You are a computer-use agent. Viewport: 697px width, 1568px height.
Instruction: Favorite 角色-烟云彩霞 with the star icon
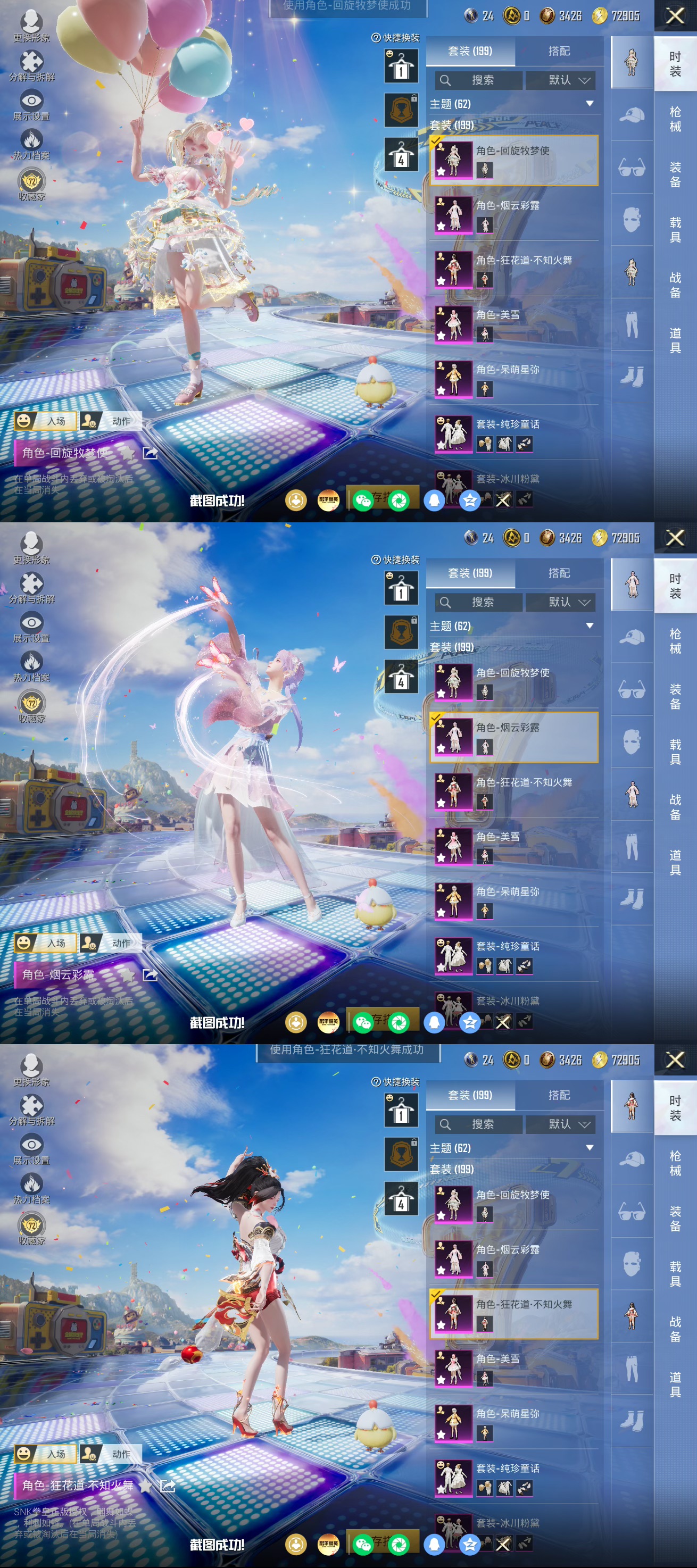(x=127, y=975)
